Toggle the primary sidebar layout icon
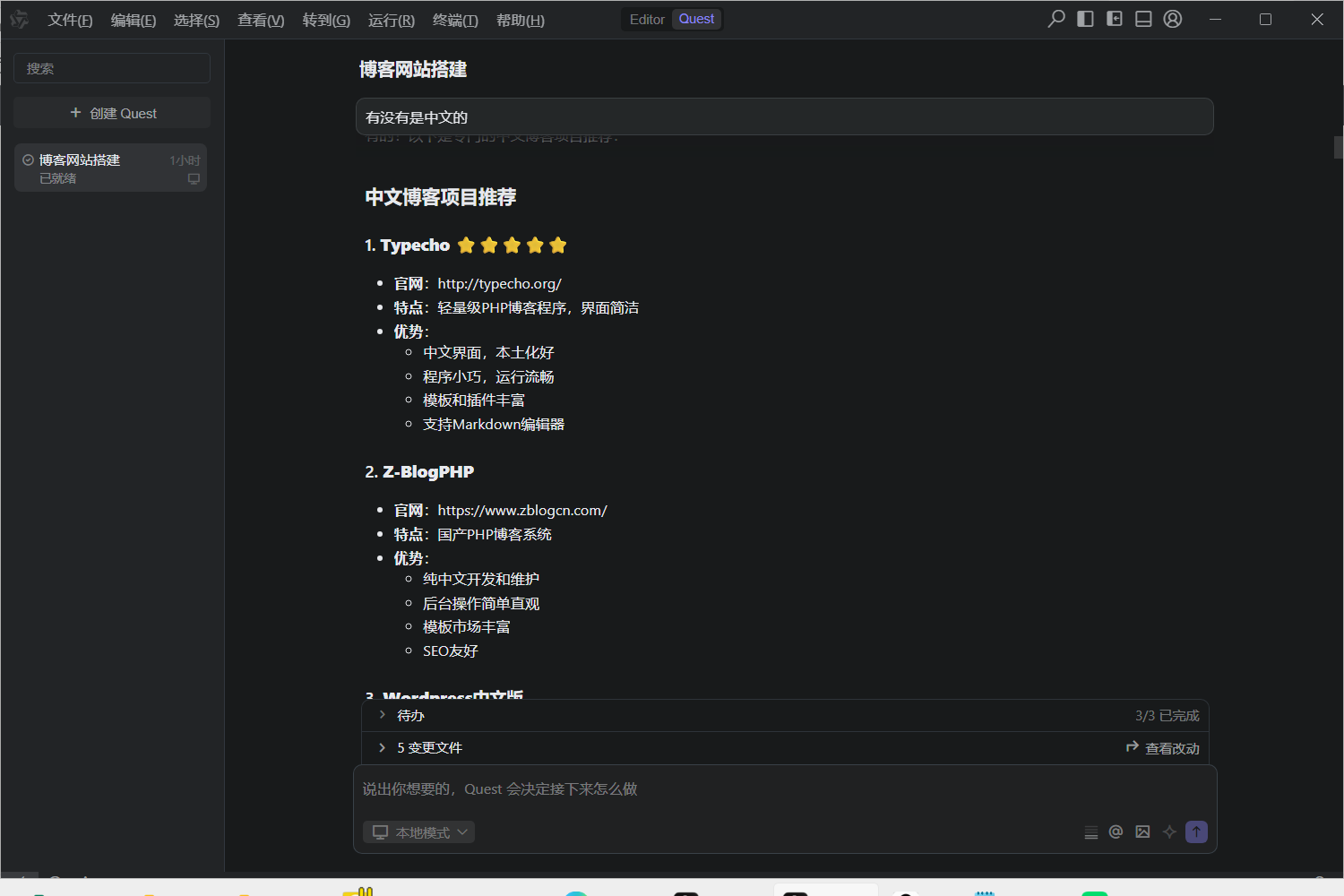The image size is (1344, 896). tap(1085, 19)
